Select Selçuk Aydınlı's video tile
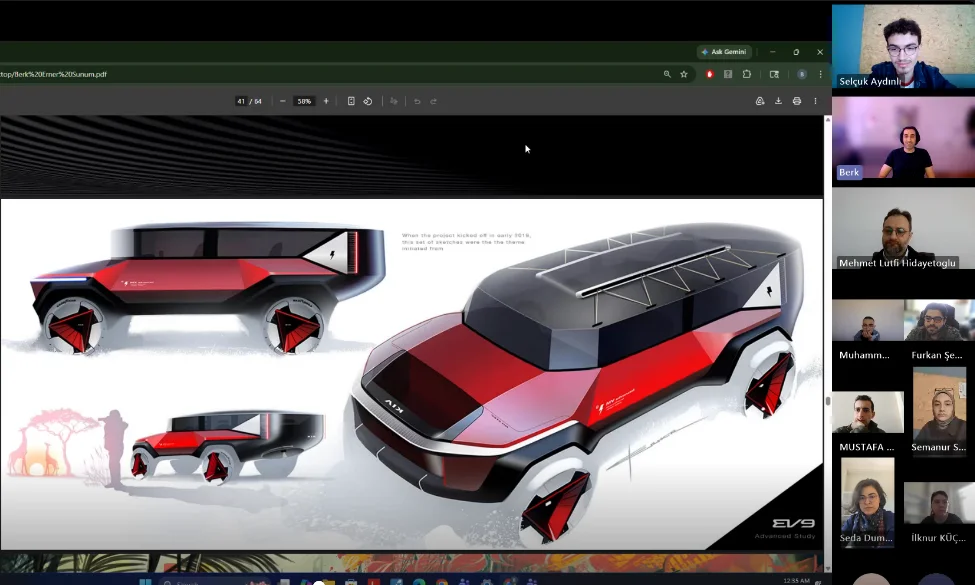Image resolution: width=975 pixels, height=585 pixels. [x=903, y=47]
